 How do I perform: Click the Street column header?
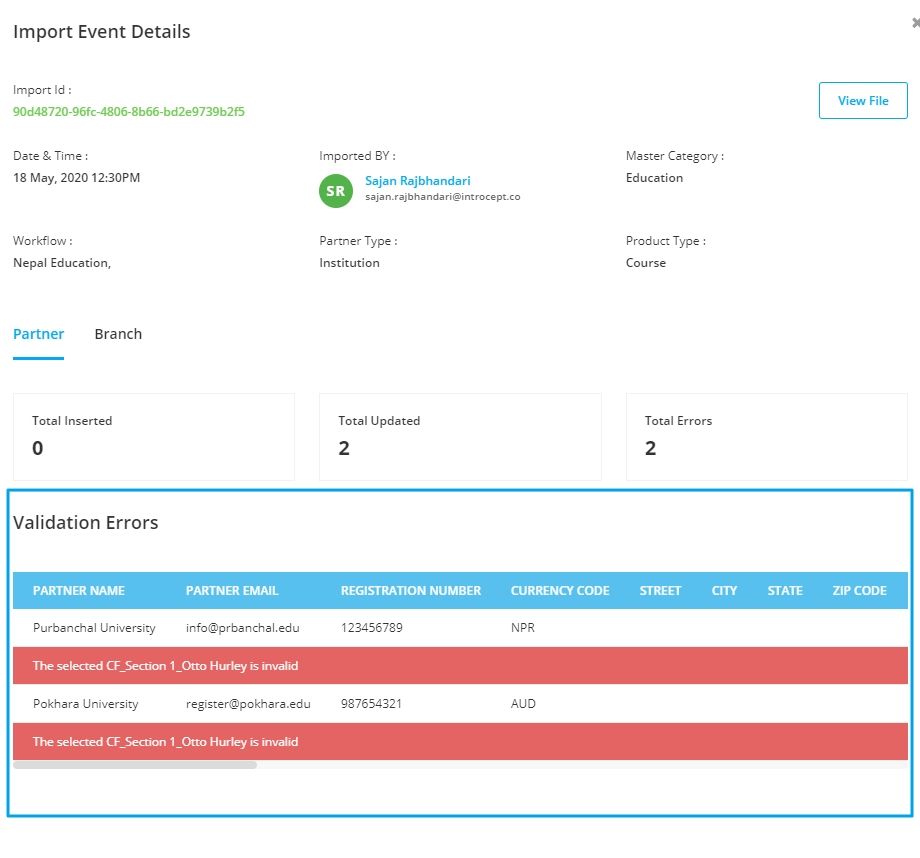point(660,590)
